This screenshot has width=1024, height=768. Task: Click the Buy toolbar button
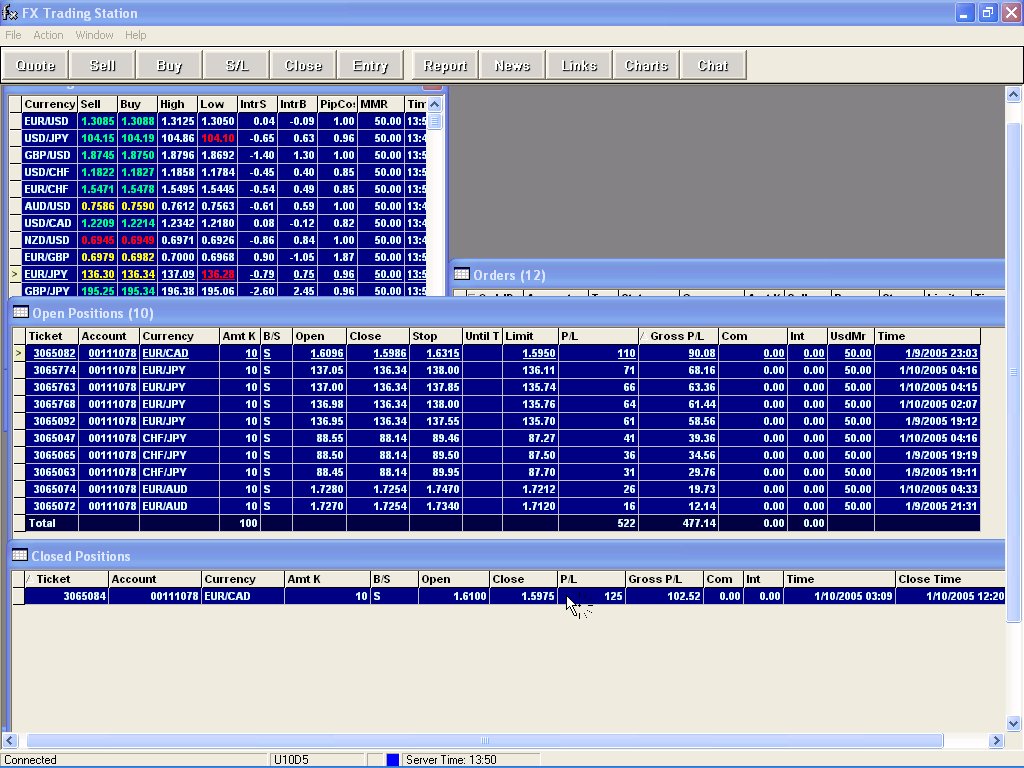point(169,65)
